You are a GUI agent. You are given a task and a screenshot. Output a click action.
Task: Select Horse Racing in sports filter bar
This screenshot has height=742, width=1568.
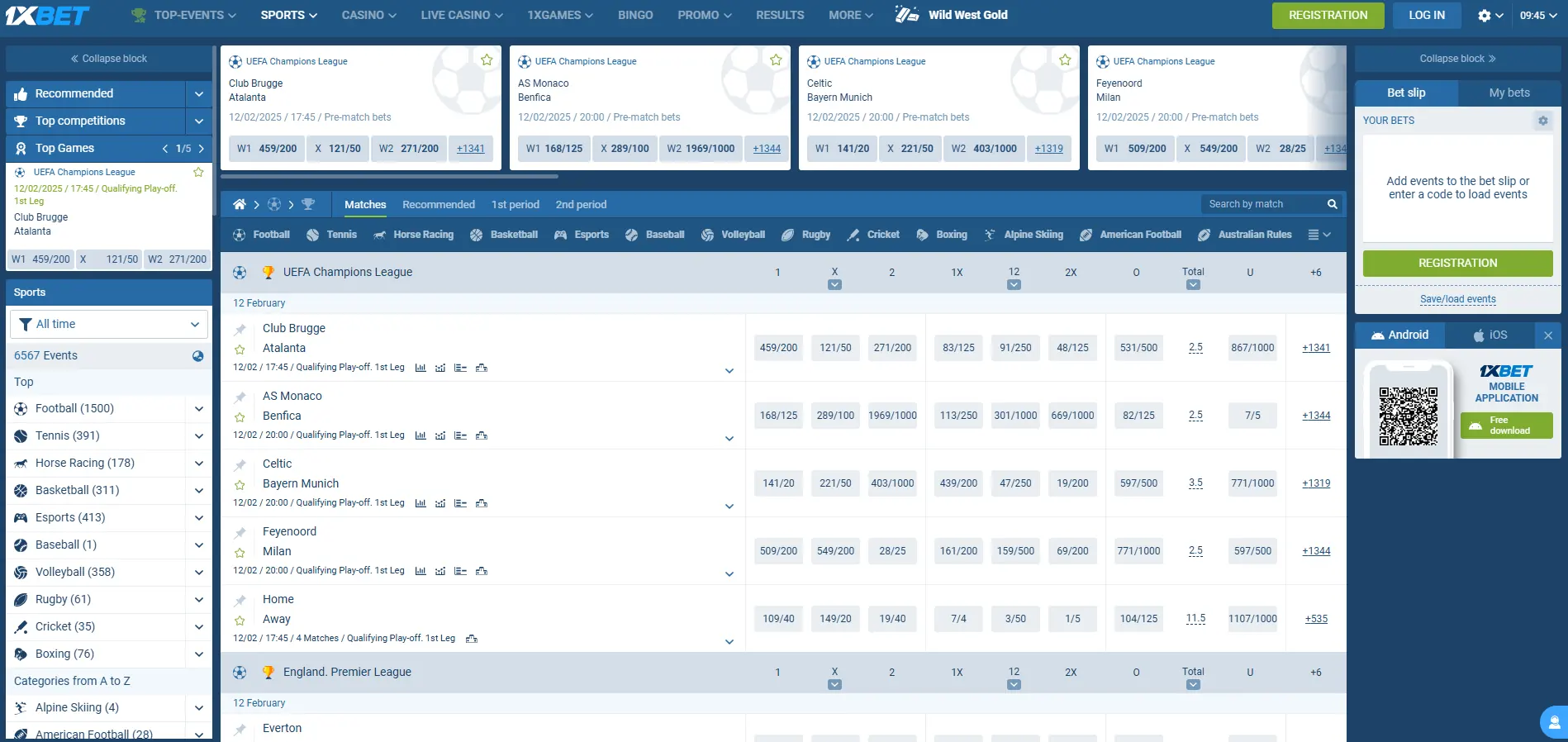point(413,235)
